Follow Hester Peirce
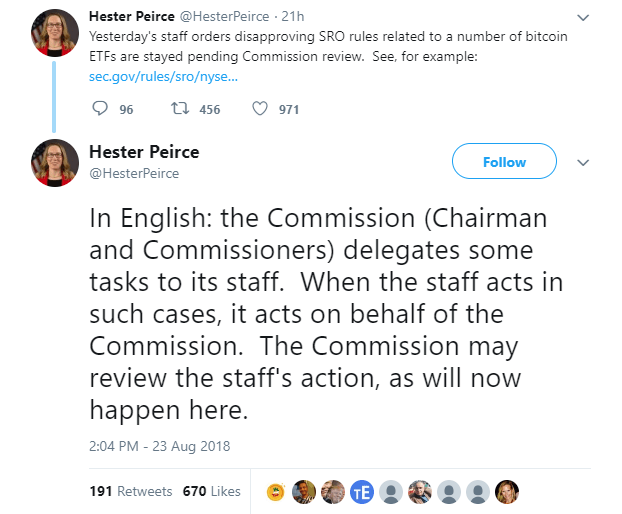622x514 pixels. [504, 162]
